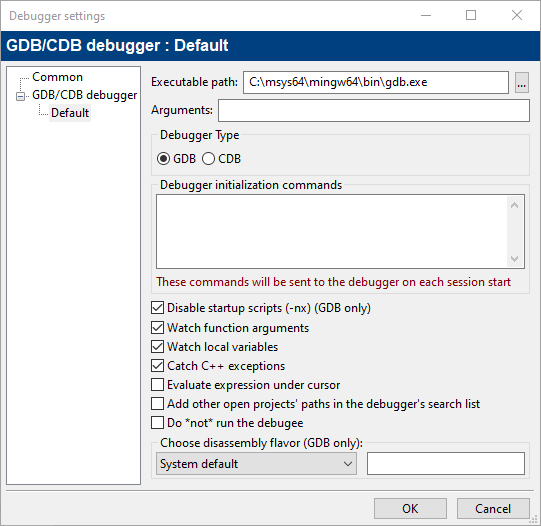Click the 'Debugger Type' group label
This screenshot has width=541, height=526.
199,135
